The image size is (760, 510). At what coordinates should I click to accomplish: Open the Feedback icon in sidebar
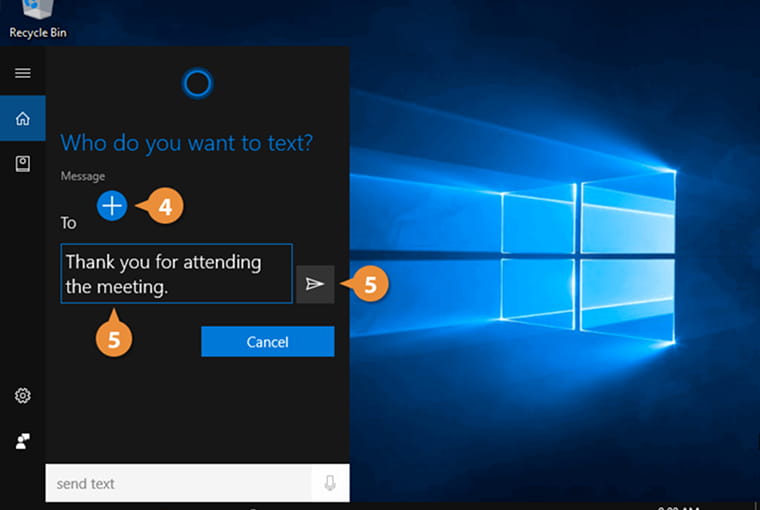22,441
